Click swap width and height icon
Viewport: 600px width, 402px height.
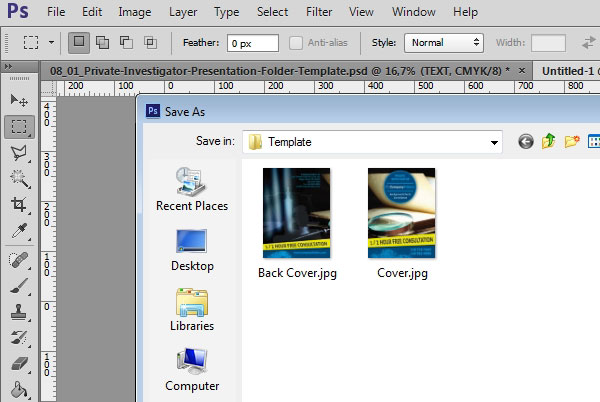[x=589, y=42]
